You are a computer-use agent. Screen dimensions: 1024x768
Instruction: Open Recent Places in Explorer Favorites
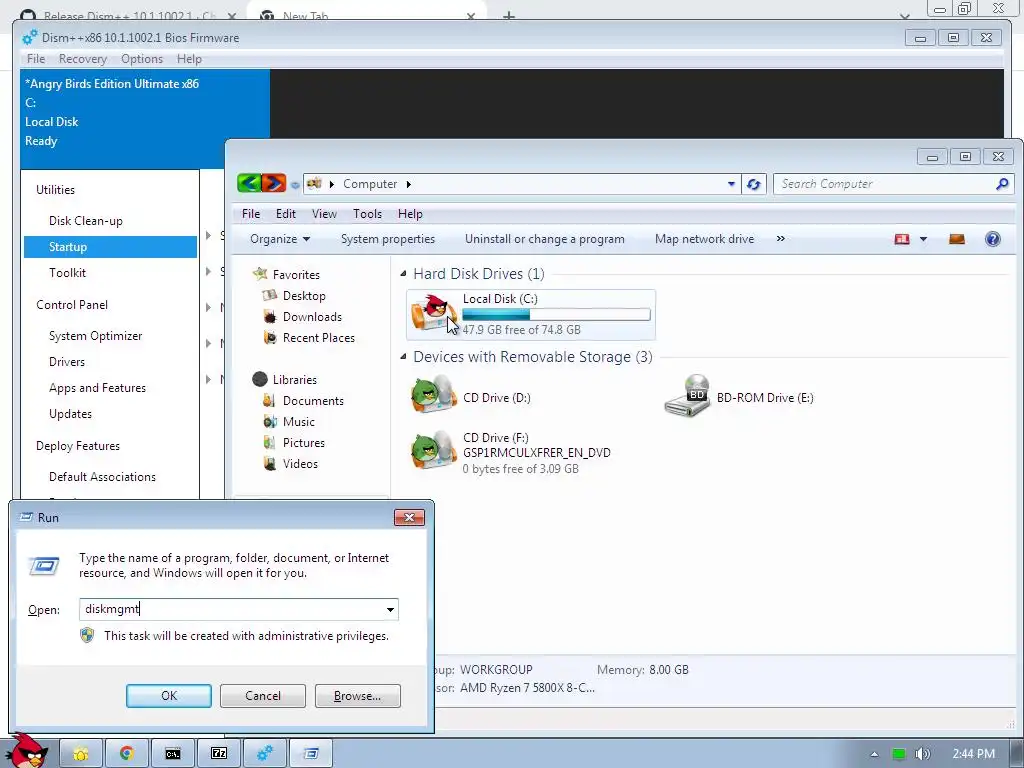[x=309, y=338]
